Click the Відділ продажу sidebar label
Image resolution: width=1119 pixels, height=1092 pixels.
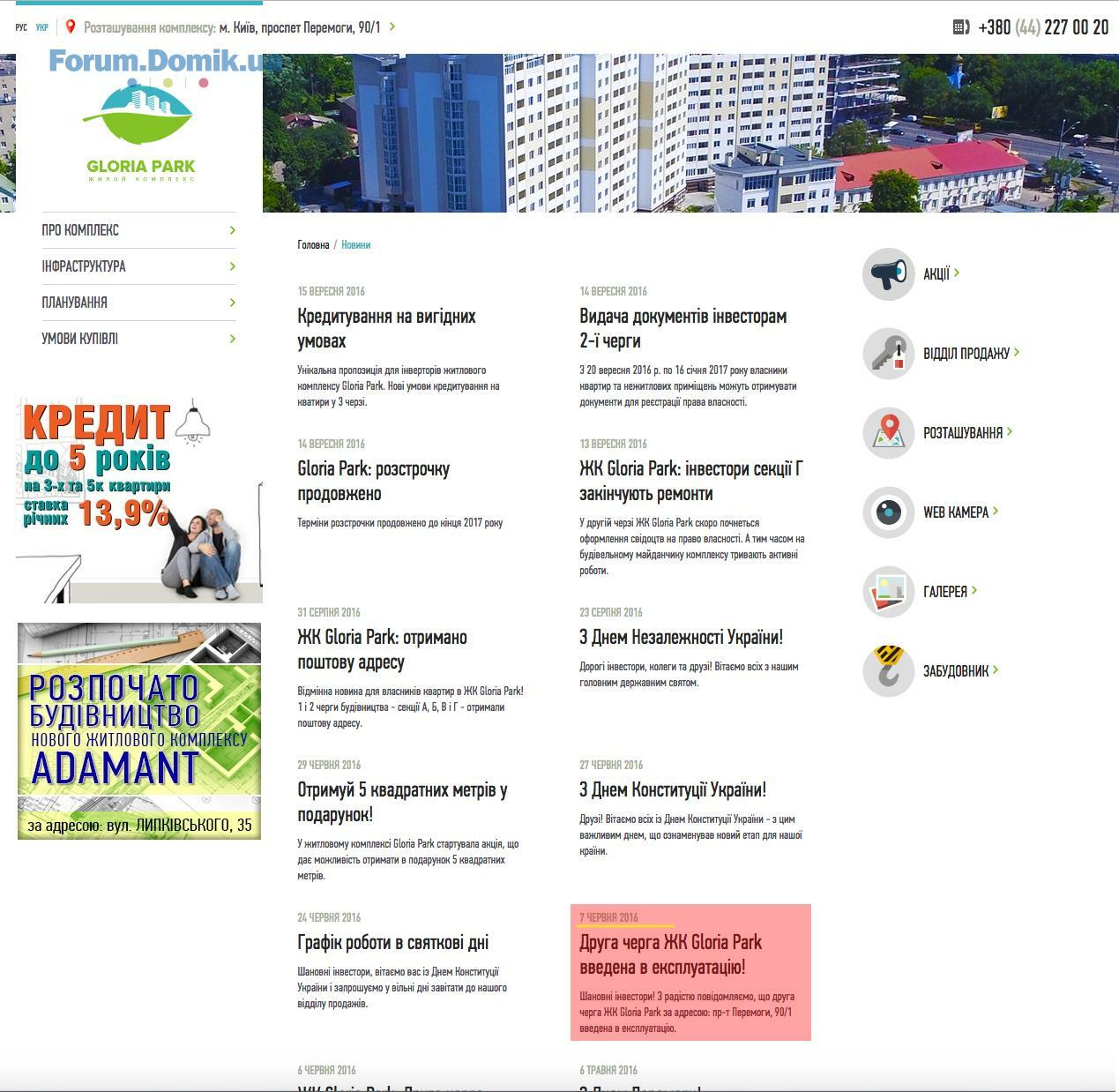coord(966,354)
